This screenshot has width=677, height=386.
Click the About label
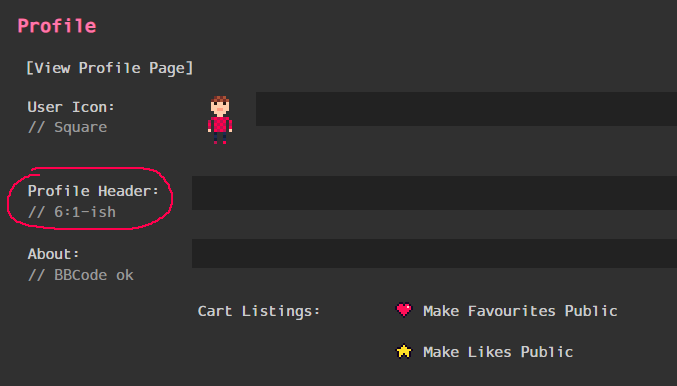[53, 254]
